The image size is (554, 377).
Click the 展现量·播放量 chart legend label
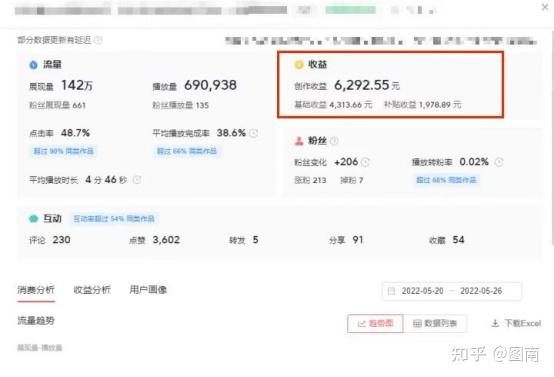40,348
